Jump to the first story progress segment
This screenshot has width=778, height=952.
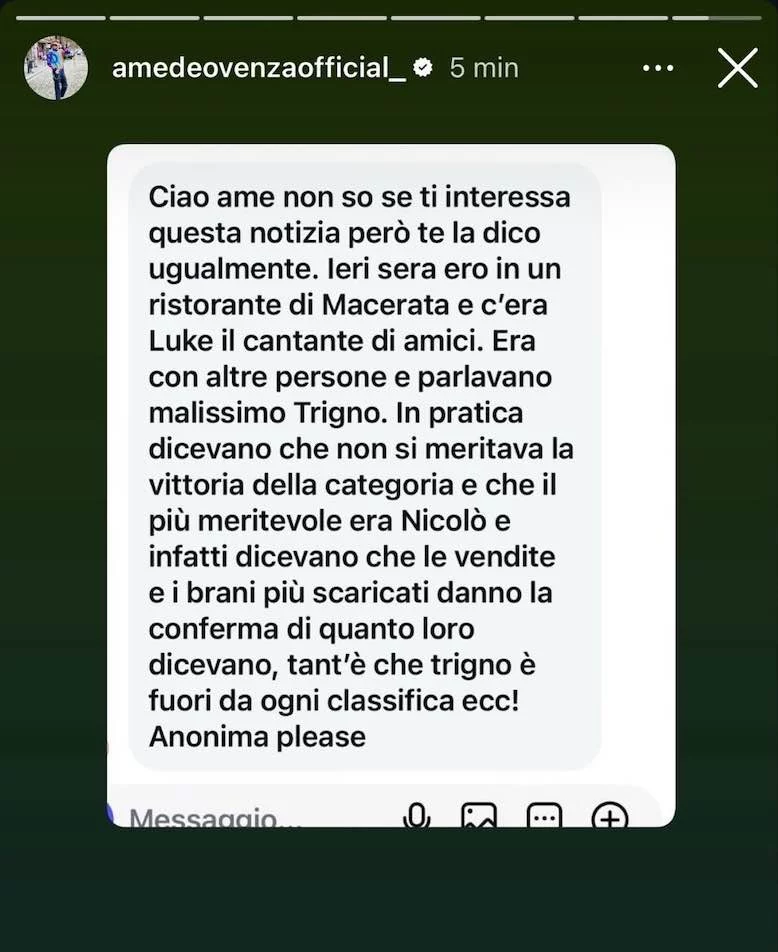tap(61, 18)
